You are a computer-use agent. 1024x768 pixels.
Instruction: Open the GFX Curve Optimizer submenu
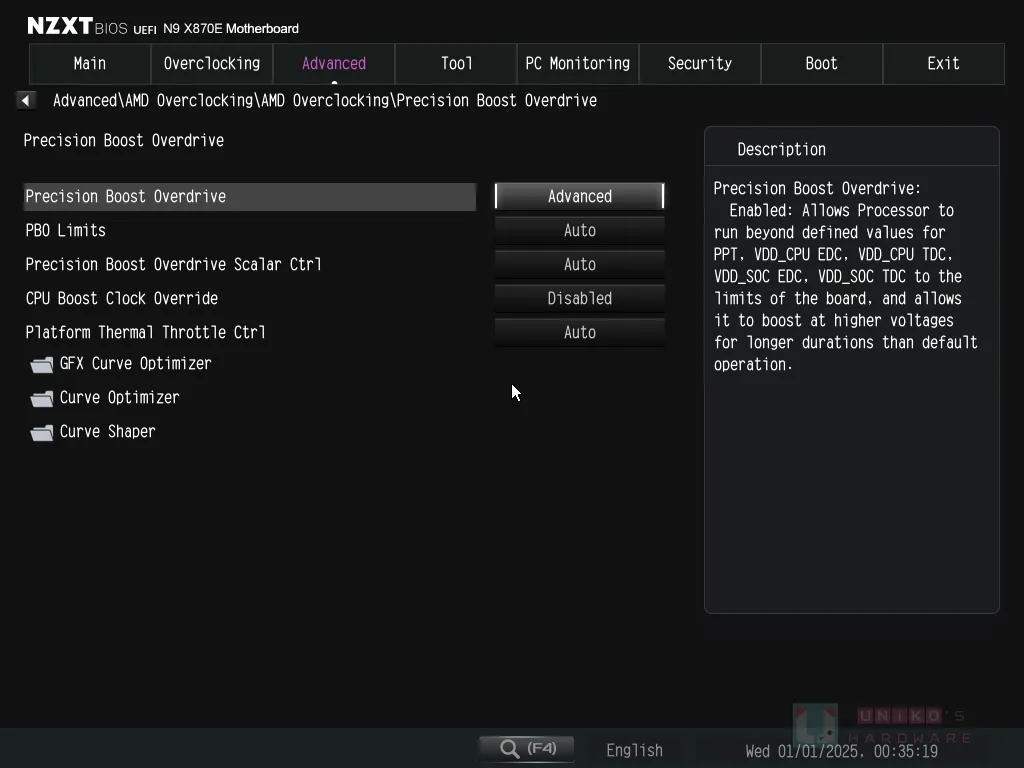click(x=135, y=364)
